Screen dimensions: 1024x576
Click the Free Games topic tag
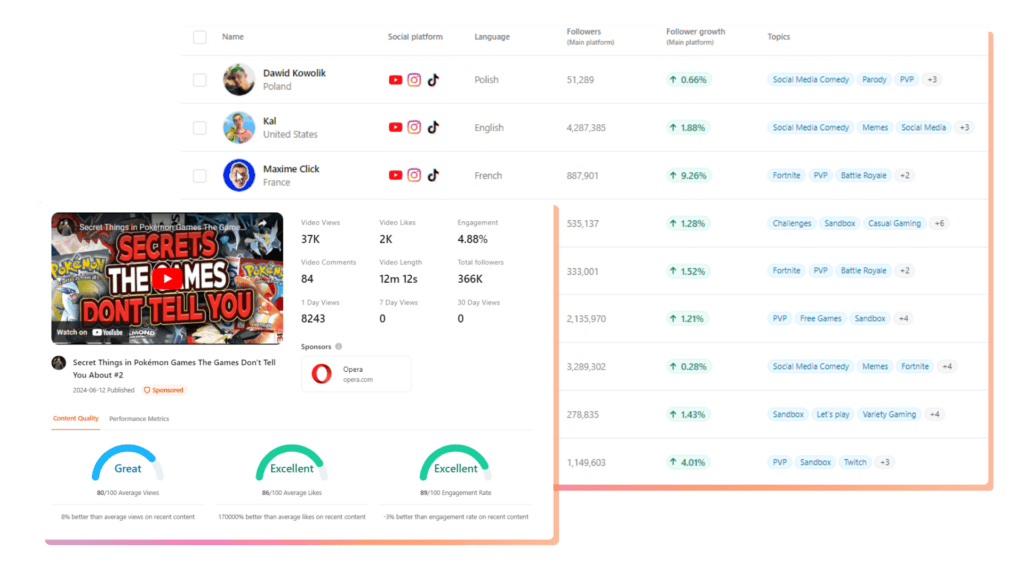click(820, 319)
